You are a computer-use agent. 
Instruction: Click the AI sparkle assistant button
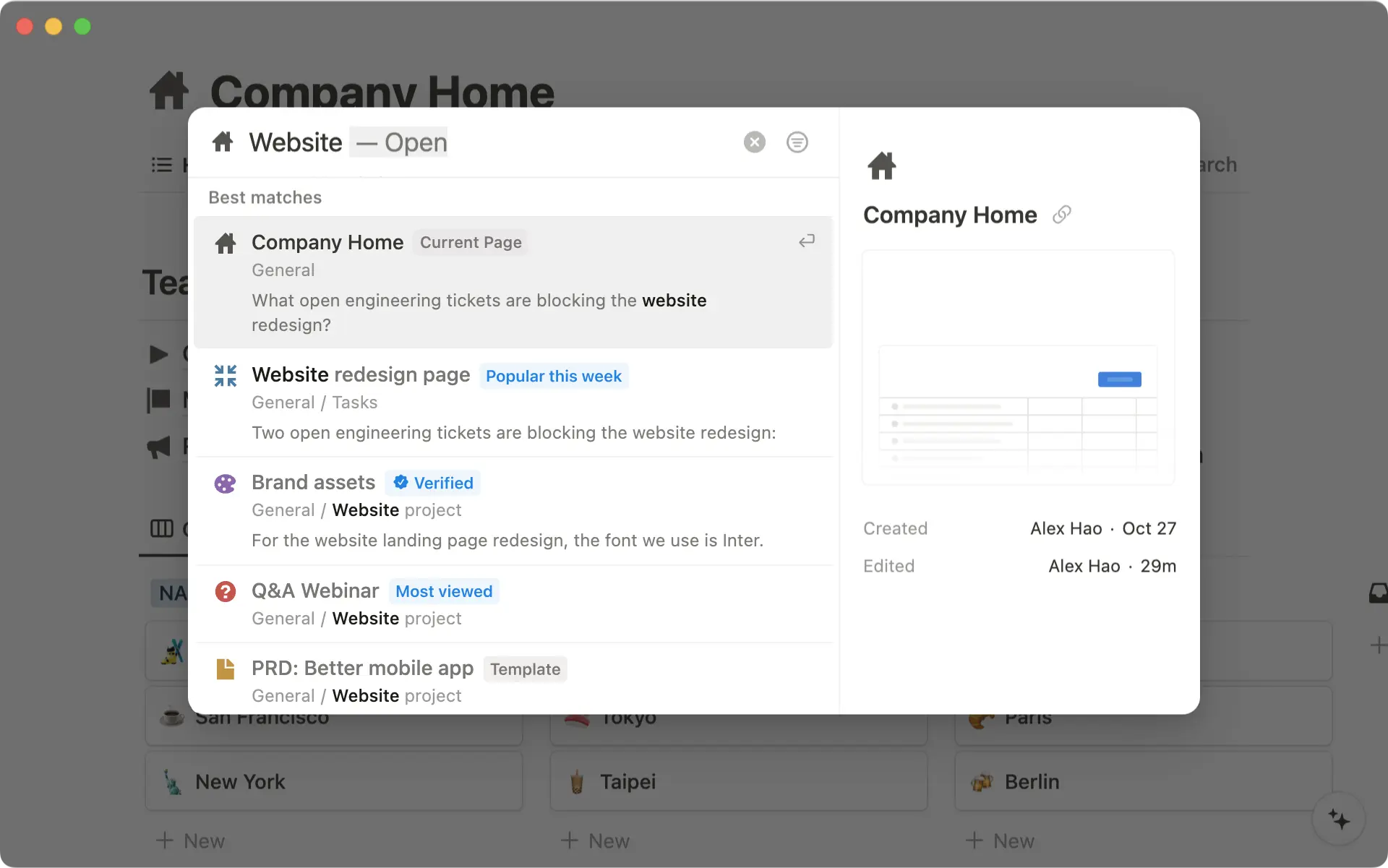(1338, 819)
